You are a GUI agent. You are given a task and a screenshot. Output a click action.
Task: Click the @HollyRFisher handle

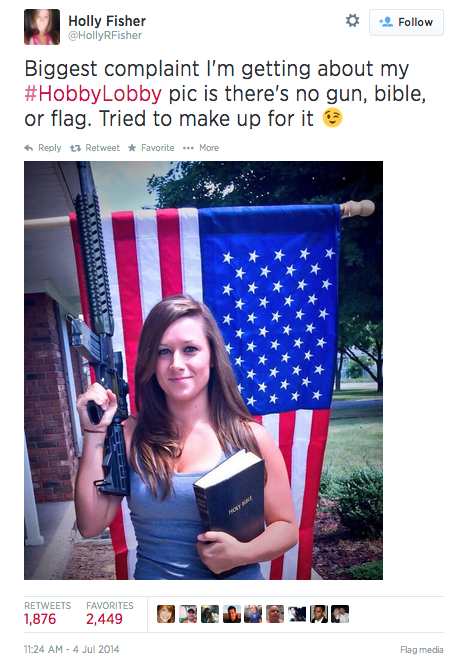click(x=105, y=36)
